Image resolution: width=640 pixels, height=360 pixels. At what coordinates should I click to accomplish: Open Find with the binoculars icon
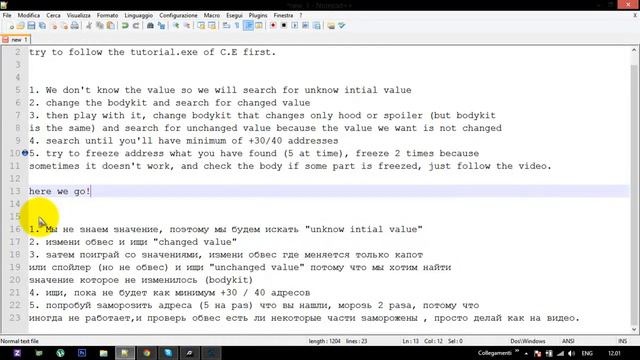click(x=150, y=26)
